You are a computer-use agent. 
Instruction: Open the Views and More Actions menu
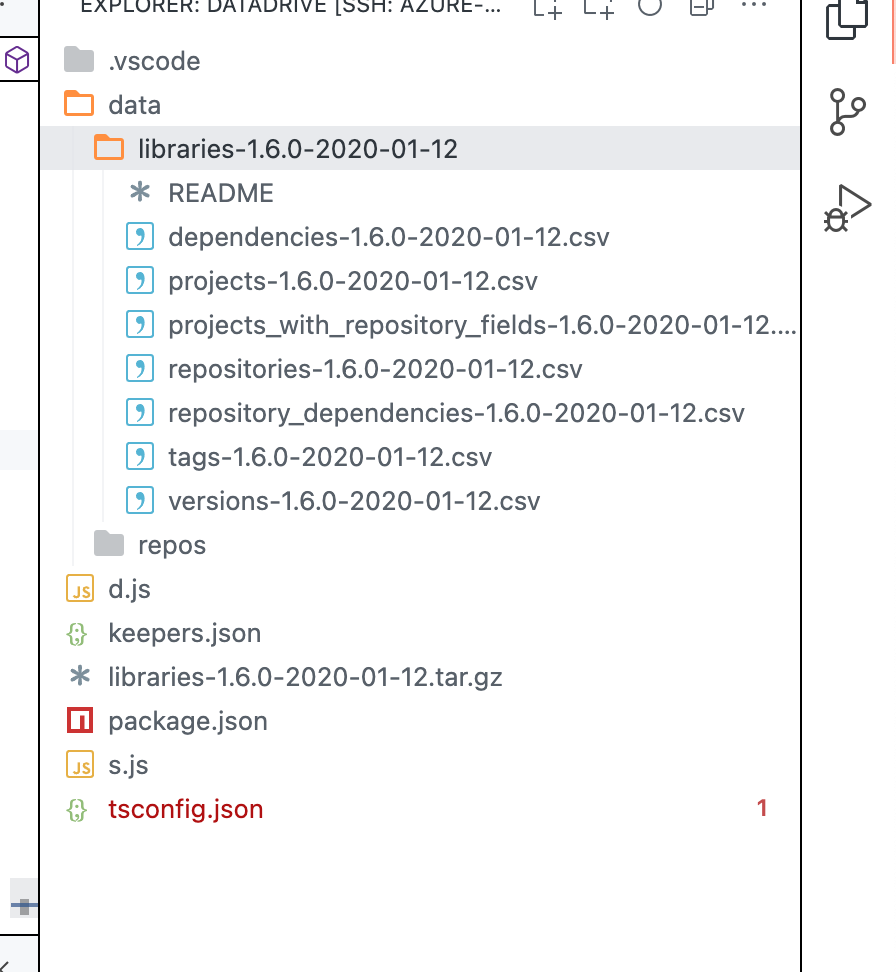(x=754, y=8)
